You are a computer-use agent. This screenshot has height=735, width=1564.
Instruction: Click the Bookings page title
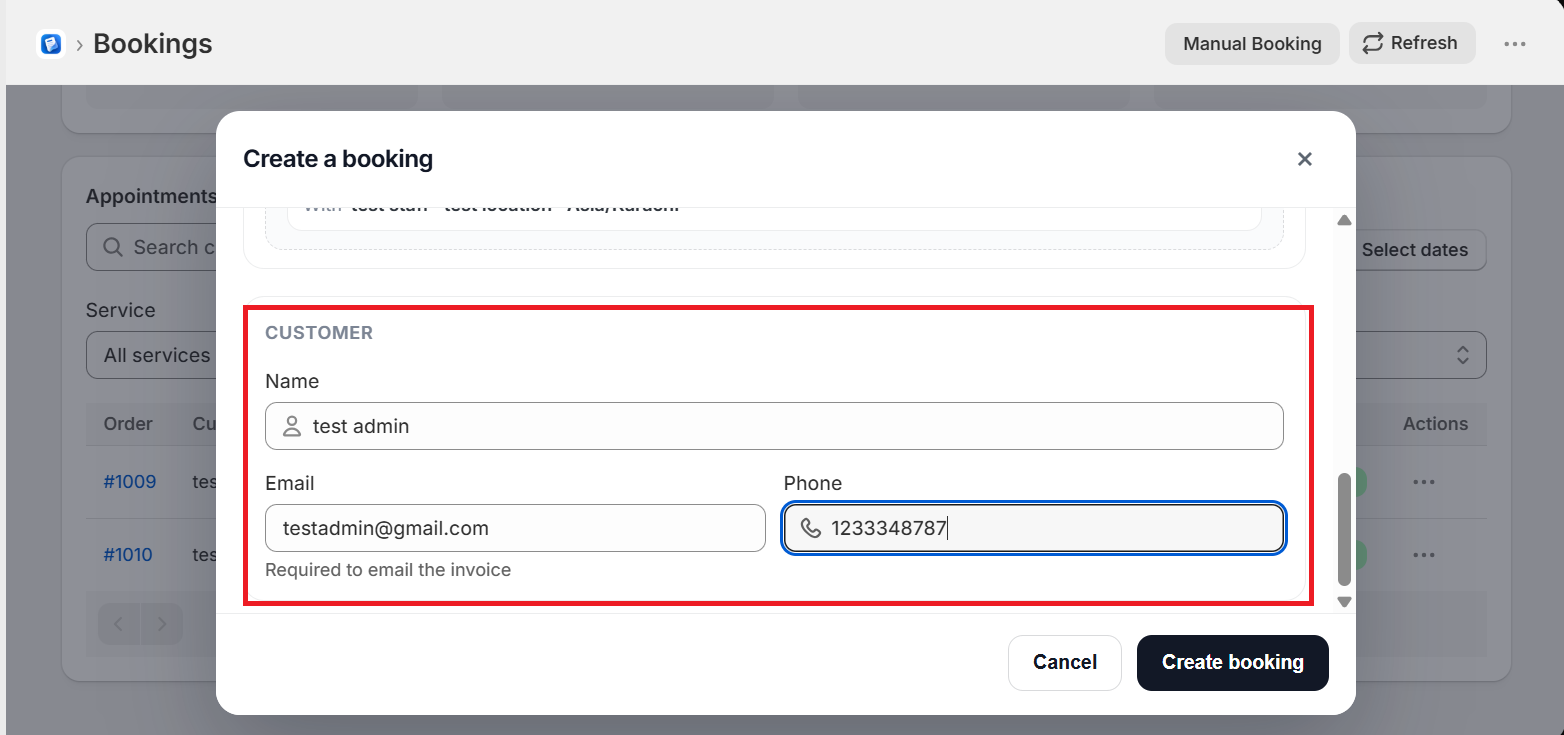pos(153,44)
